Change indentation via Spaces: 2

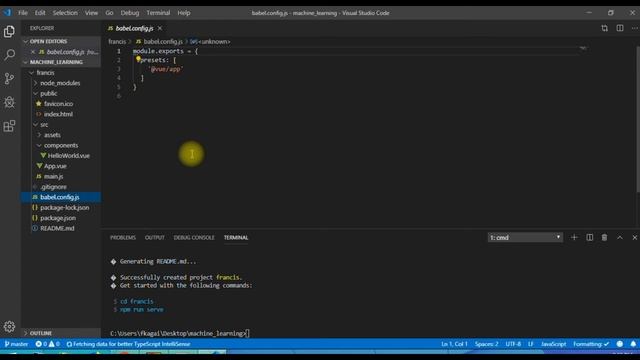tap(486, 344)
